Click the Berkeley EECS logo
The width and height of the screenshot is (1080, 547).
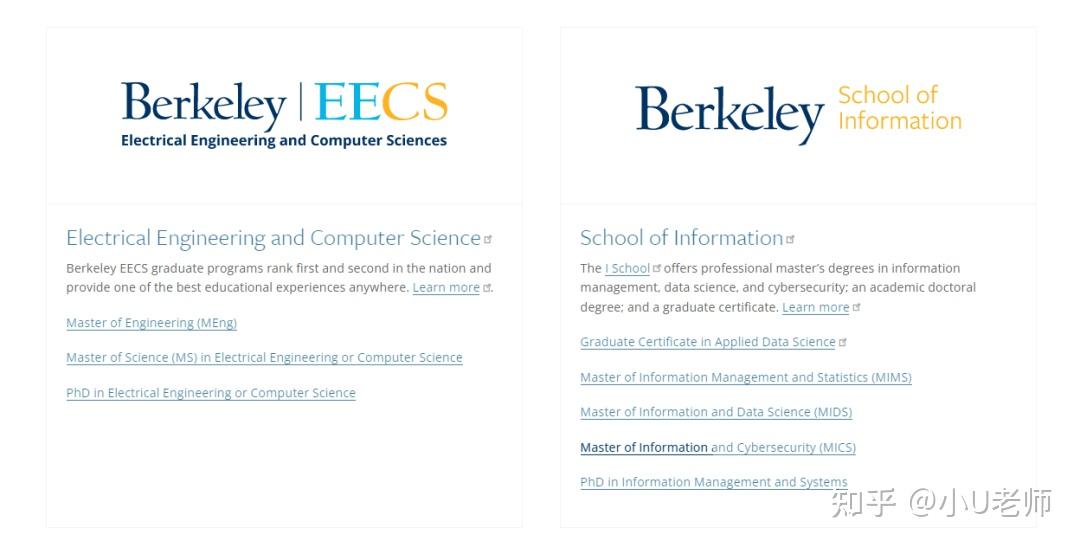(x=284, y=115)
